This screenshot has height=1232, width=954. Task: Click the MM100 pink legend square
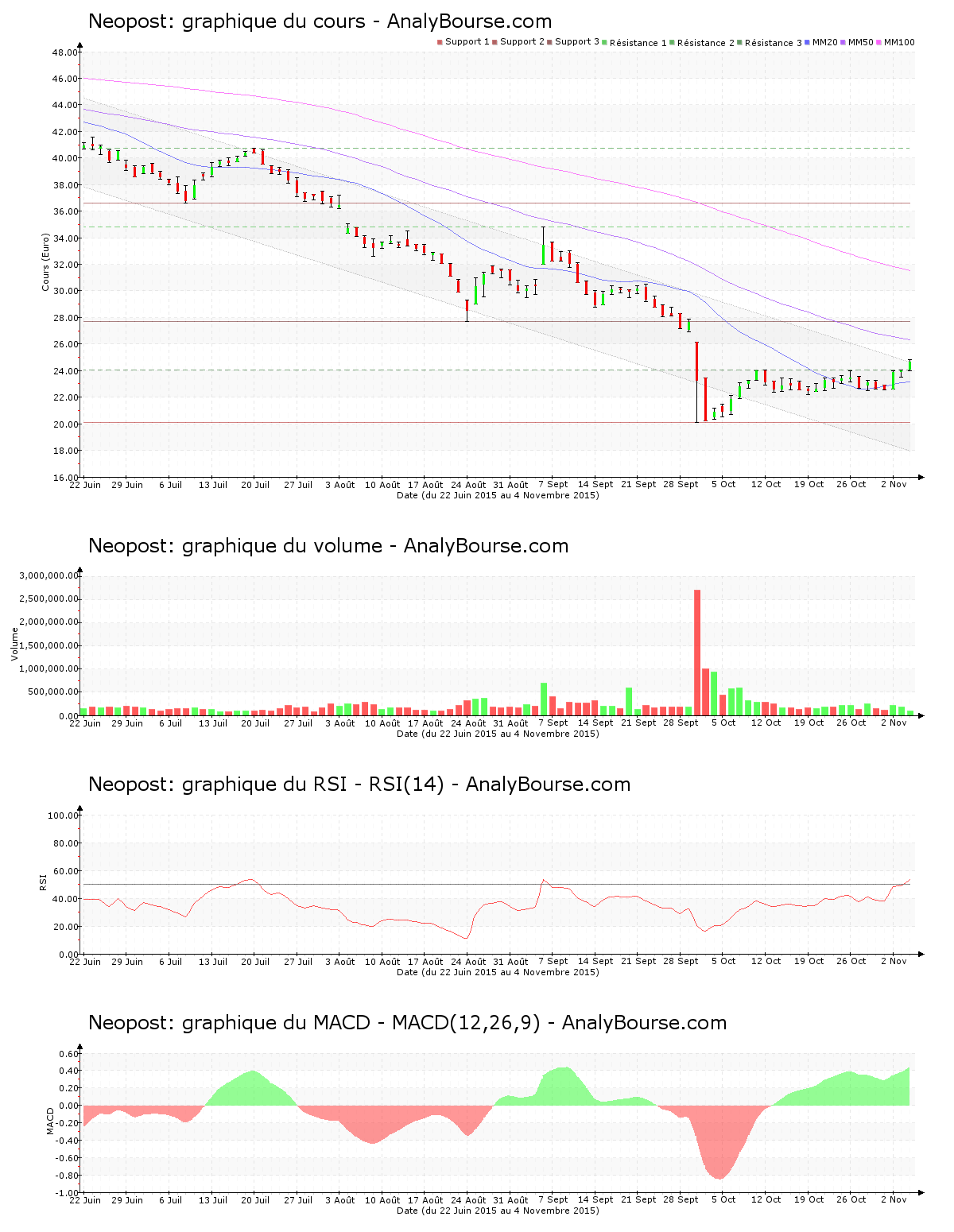[x=879, y=42]
